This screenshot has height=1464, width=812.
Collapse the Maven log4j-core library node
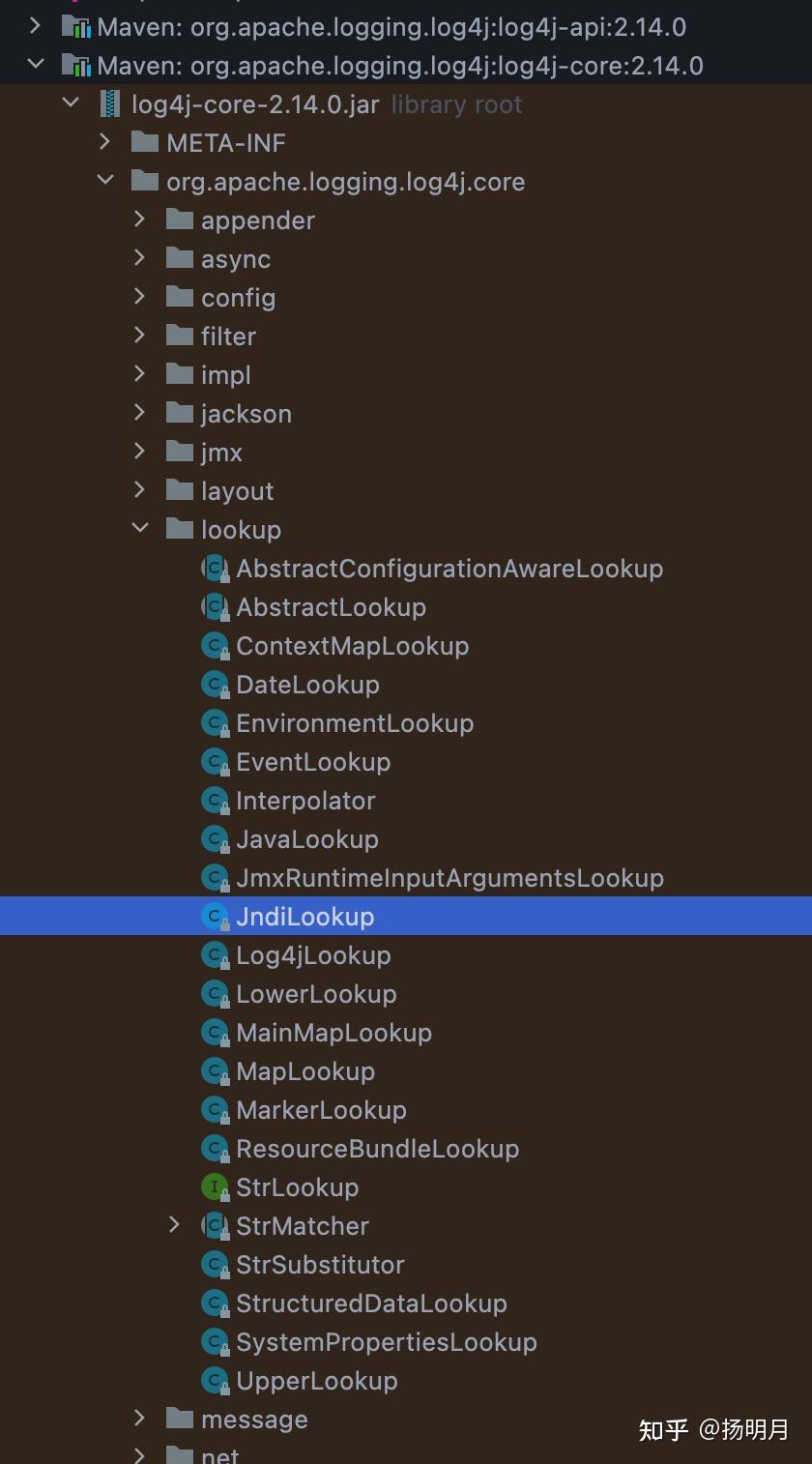pyautogui.click(x=36, y=65)
